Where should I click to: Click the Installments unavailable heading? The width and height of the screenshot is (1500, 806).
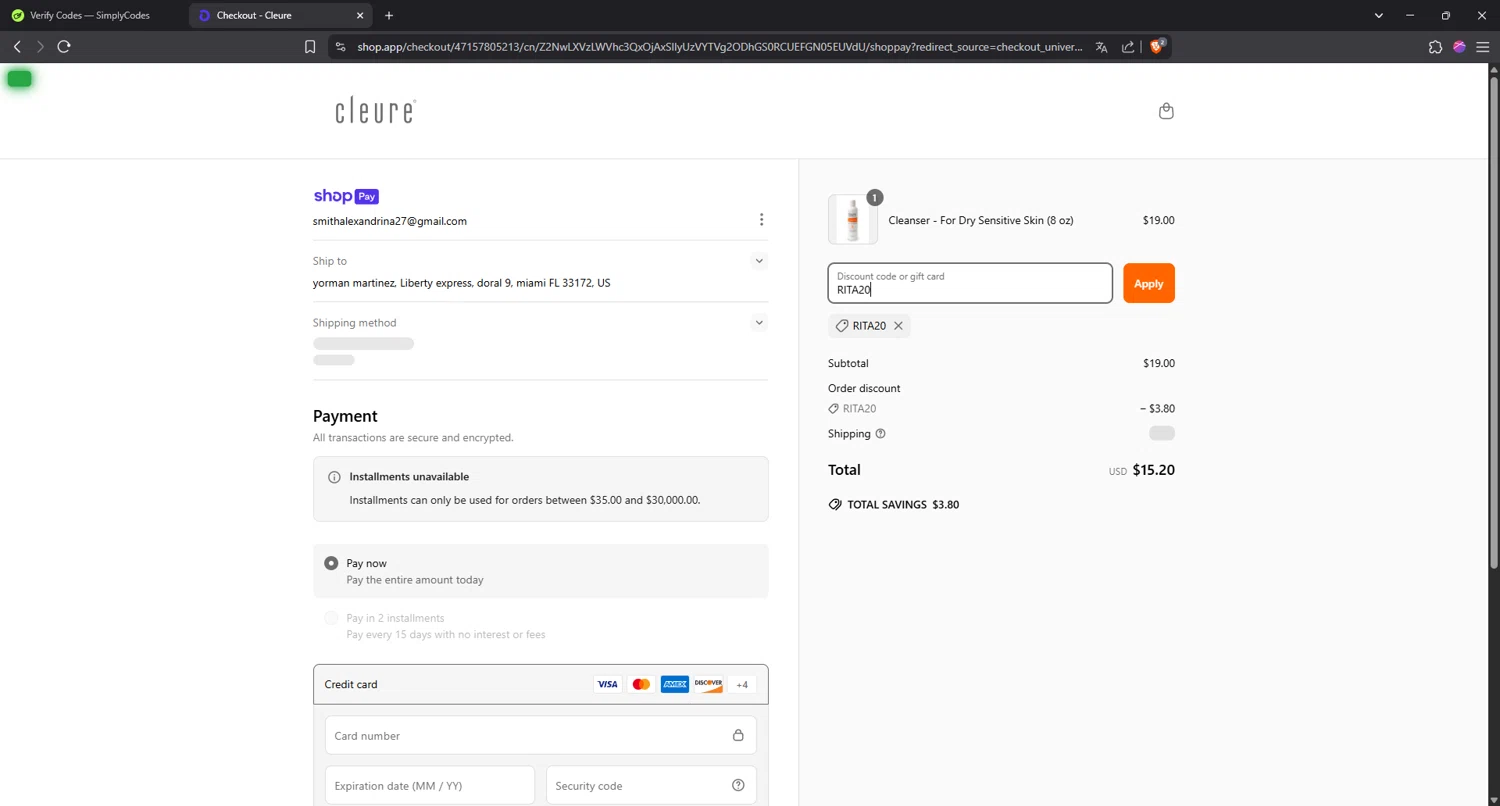click(x=409, y=477)
